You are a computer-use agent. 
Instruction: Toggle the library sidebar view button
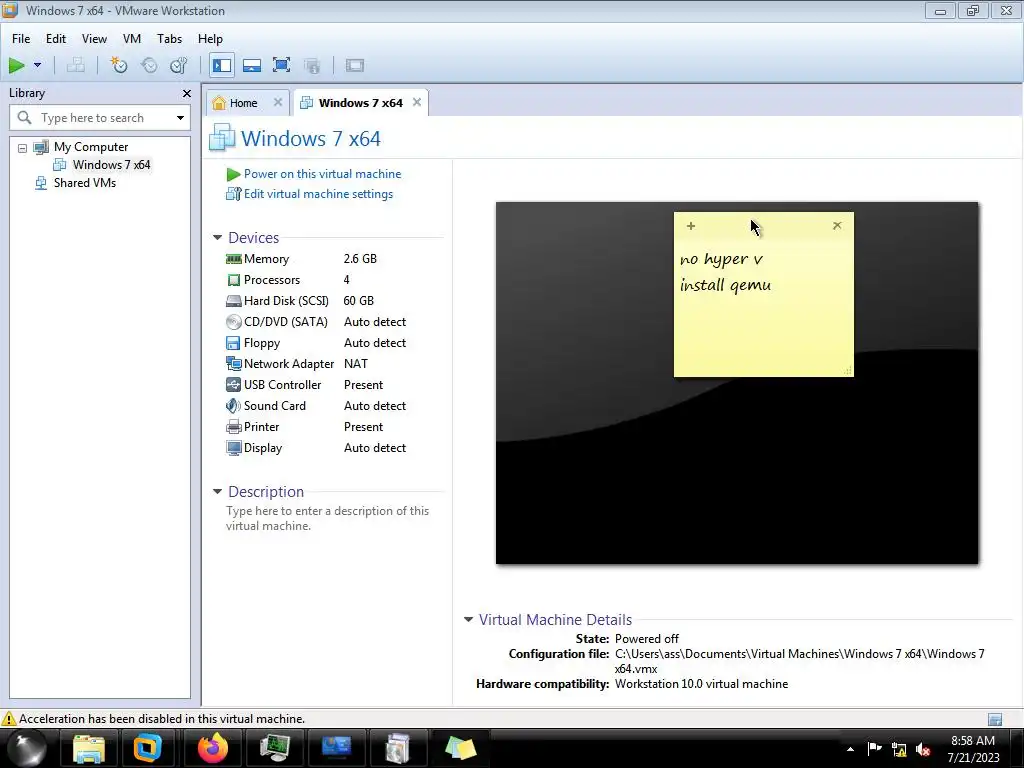pos(222,65)
